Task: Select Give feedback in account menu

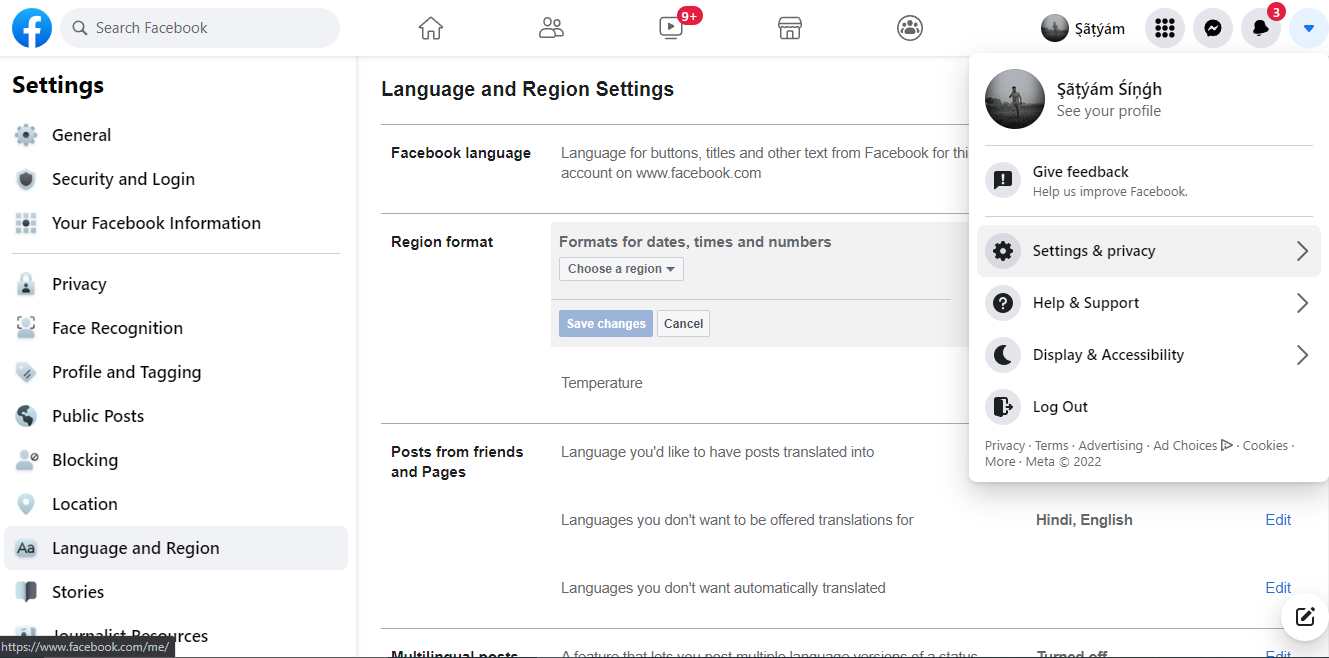Action: click(1149, 181)
